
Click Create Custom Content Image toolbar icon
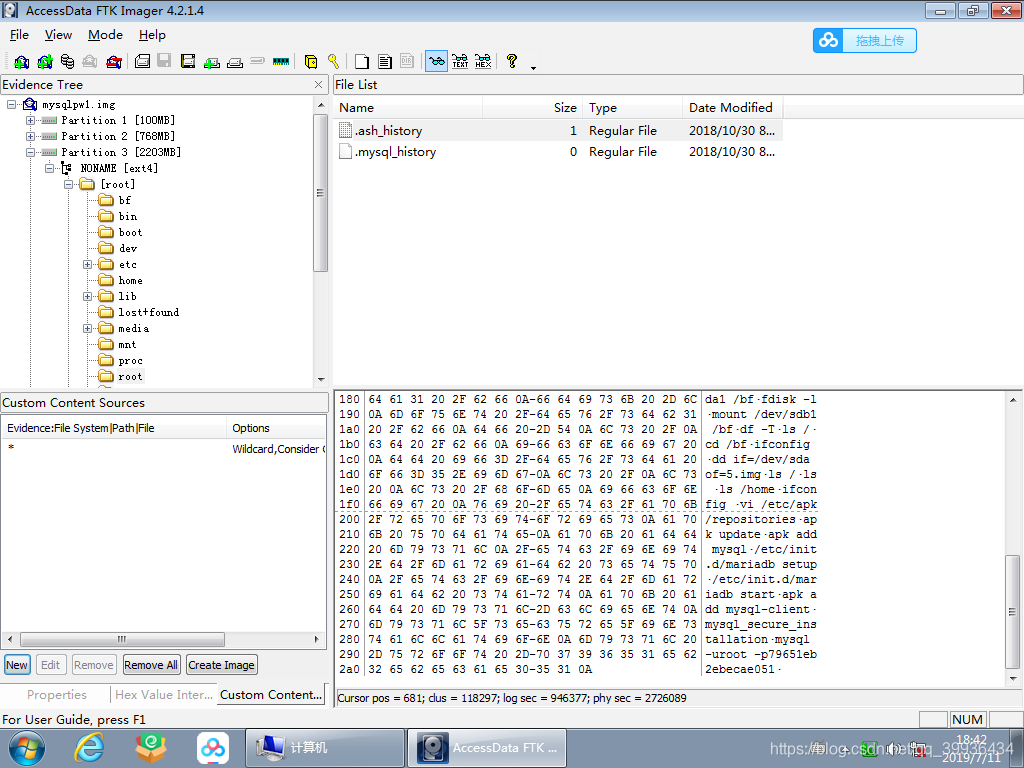coord(235,61)
